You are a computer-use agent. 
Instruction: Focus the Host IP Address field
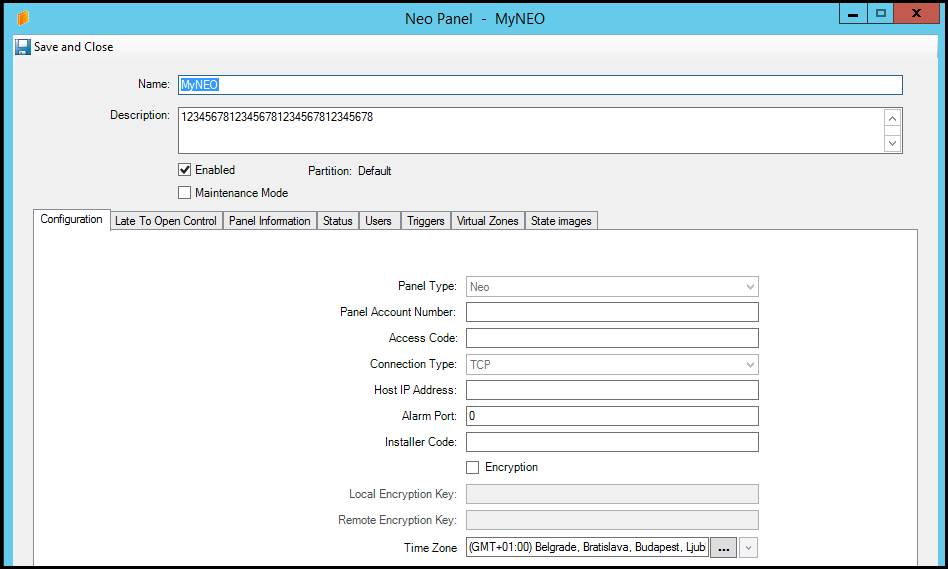[612, 390]
